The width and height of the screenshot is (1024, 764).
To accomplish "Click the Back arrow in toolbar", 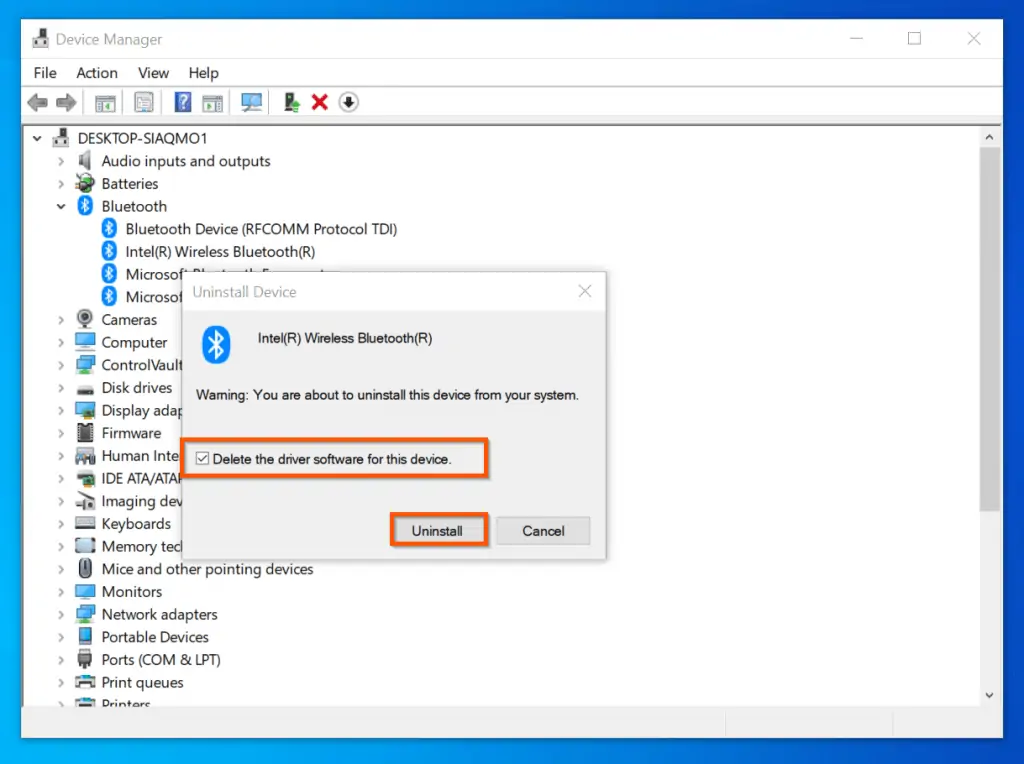I will [x=38, y=102].
